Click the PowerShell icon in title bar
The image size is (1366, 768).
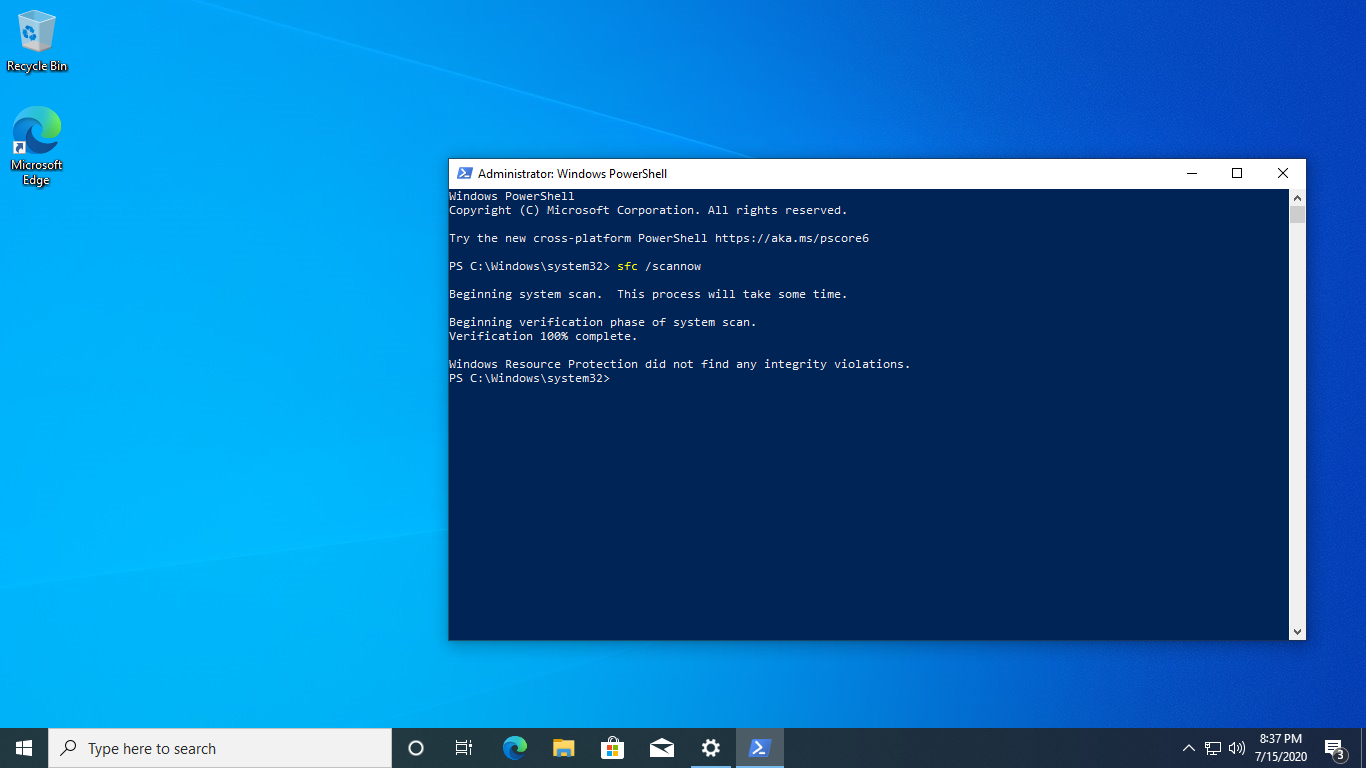(464, 173)
